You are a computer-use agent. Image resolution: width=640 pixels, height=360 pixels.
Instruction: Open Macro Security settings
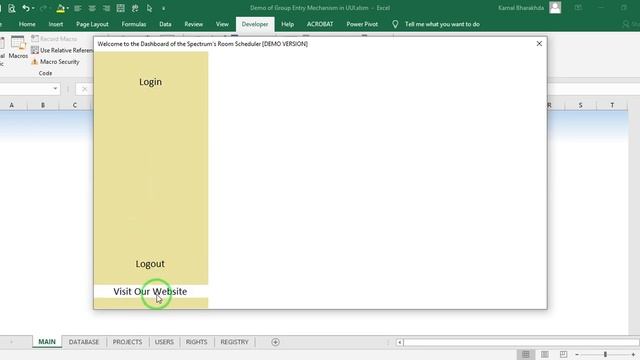[x=55, y=62]
